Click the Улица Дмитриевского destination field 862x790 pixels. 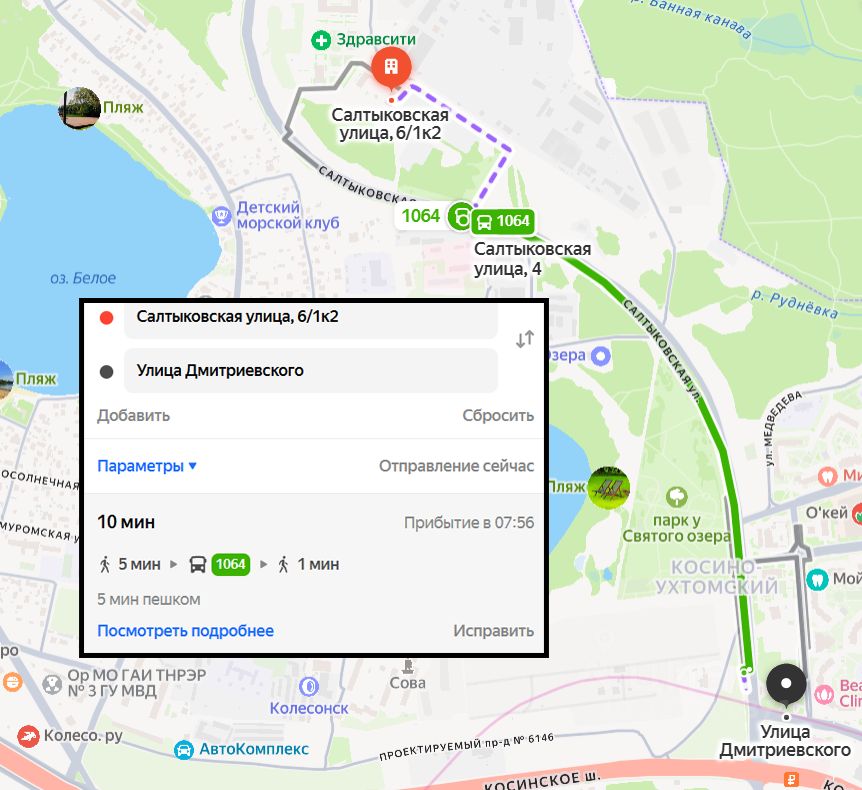tap(310, 371)
